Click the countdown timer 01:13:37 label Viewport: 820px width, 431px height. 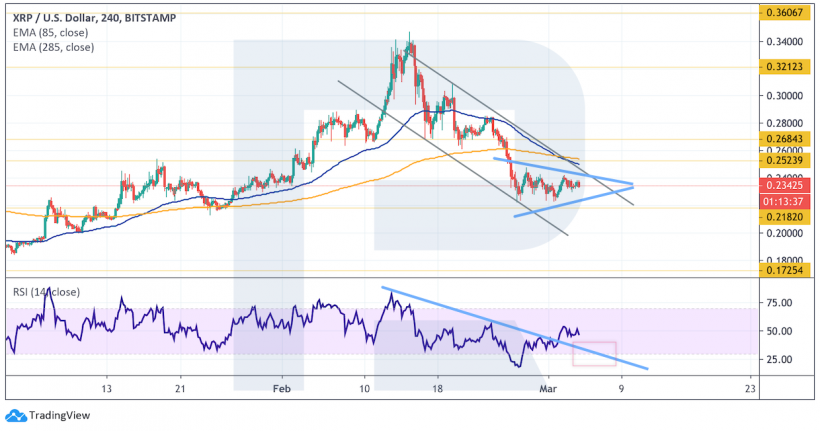[784, 199]
